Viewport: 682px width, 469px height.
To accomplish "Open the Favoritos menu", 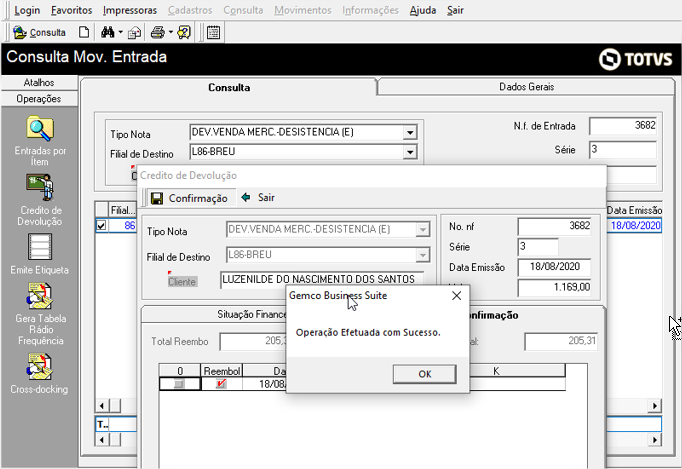I will tap(71, 10).
